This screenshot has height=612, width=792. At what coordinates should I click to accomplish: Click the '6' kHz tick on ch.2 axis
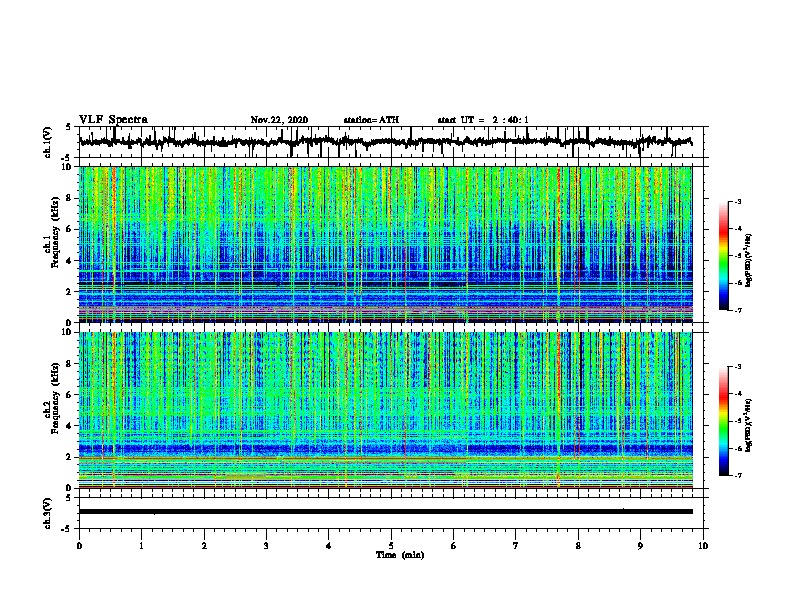[69, 395]
